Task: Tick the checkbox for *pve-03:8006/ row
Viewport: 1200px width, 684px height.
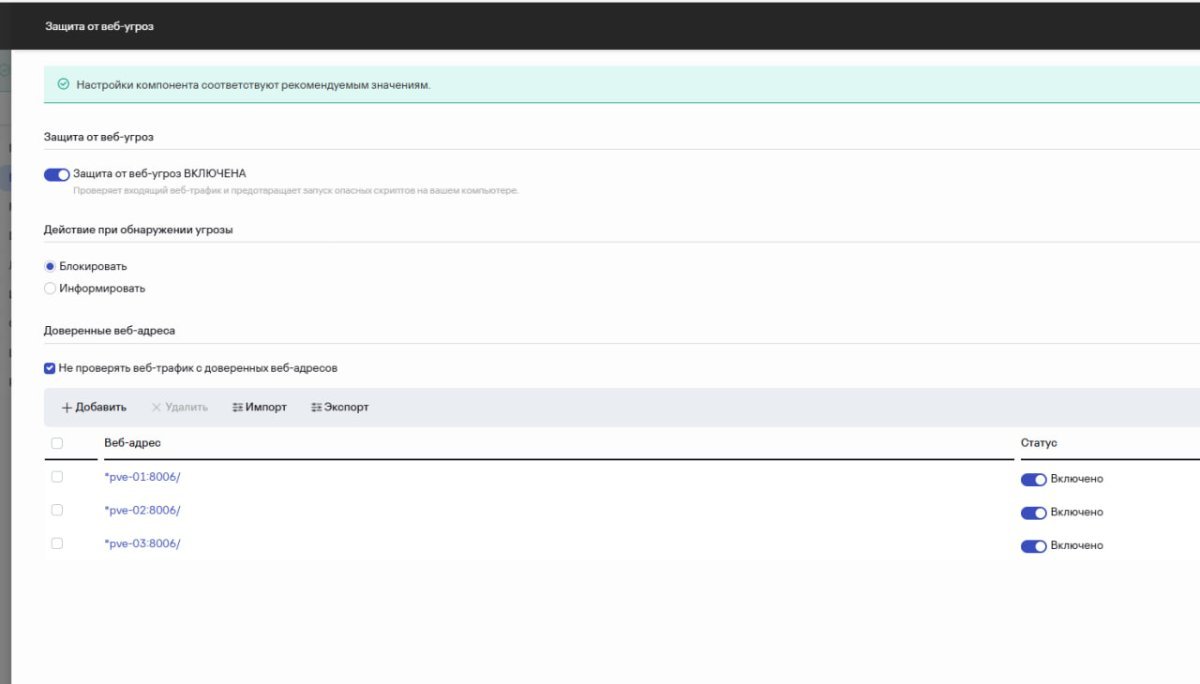Action: click(57, 543)
